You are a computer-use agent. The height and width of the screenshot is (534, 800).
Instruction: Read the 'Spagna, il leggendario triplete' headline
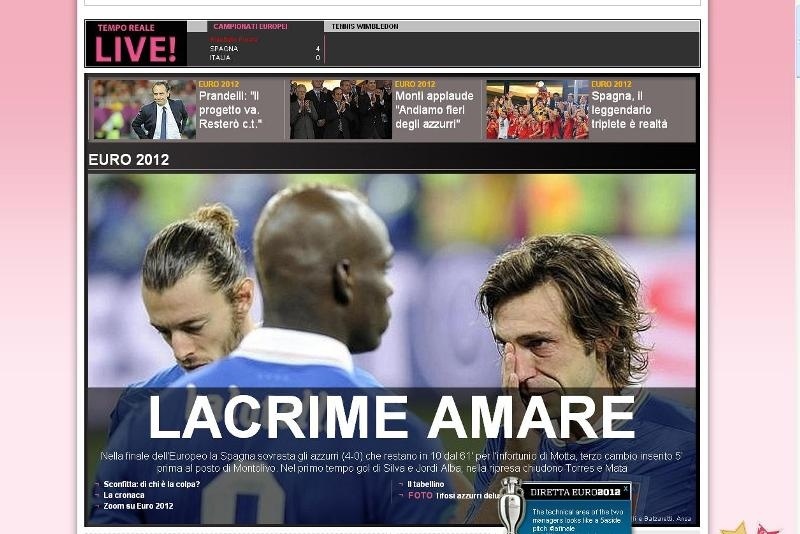coord(629,110)
